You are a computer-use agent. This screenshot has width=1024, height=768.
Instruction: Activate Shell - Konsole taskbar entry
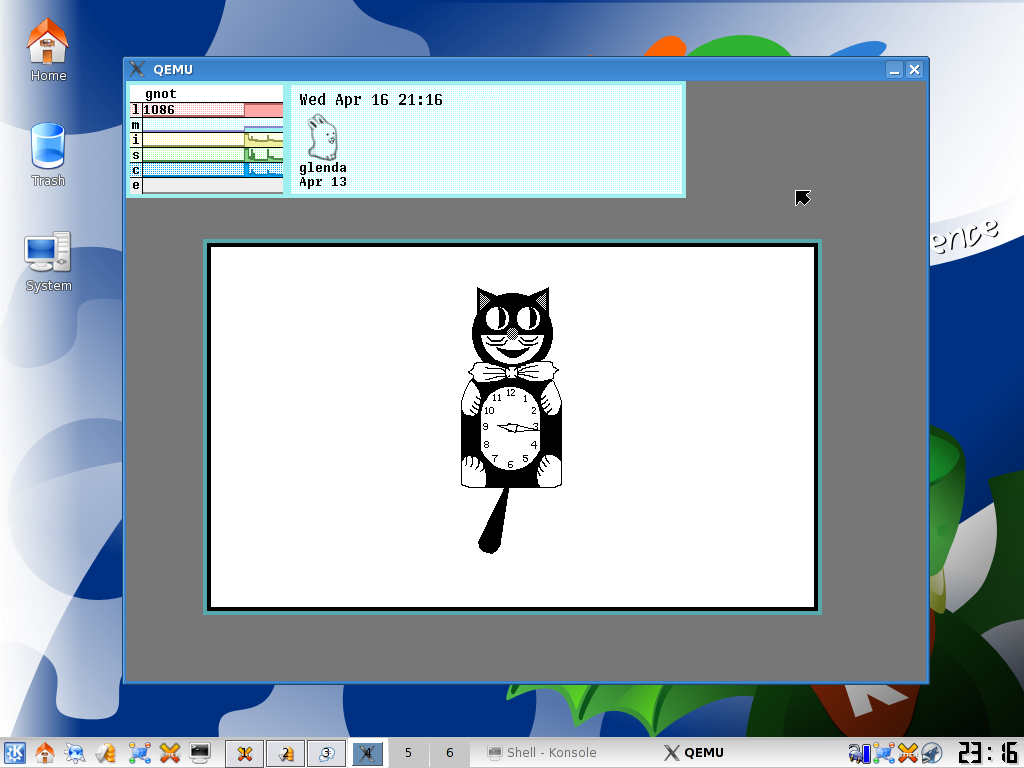pyautogui.click(x=542, y=753)
